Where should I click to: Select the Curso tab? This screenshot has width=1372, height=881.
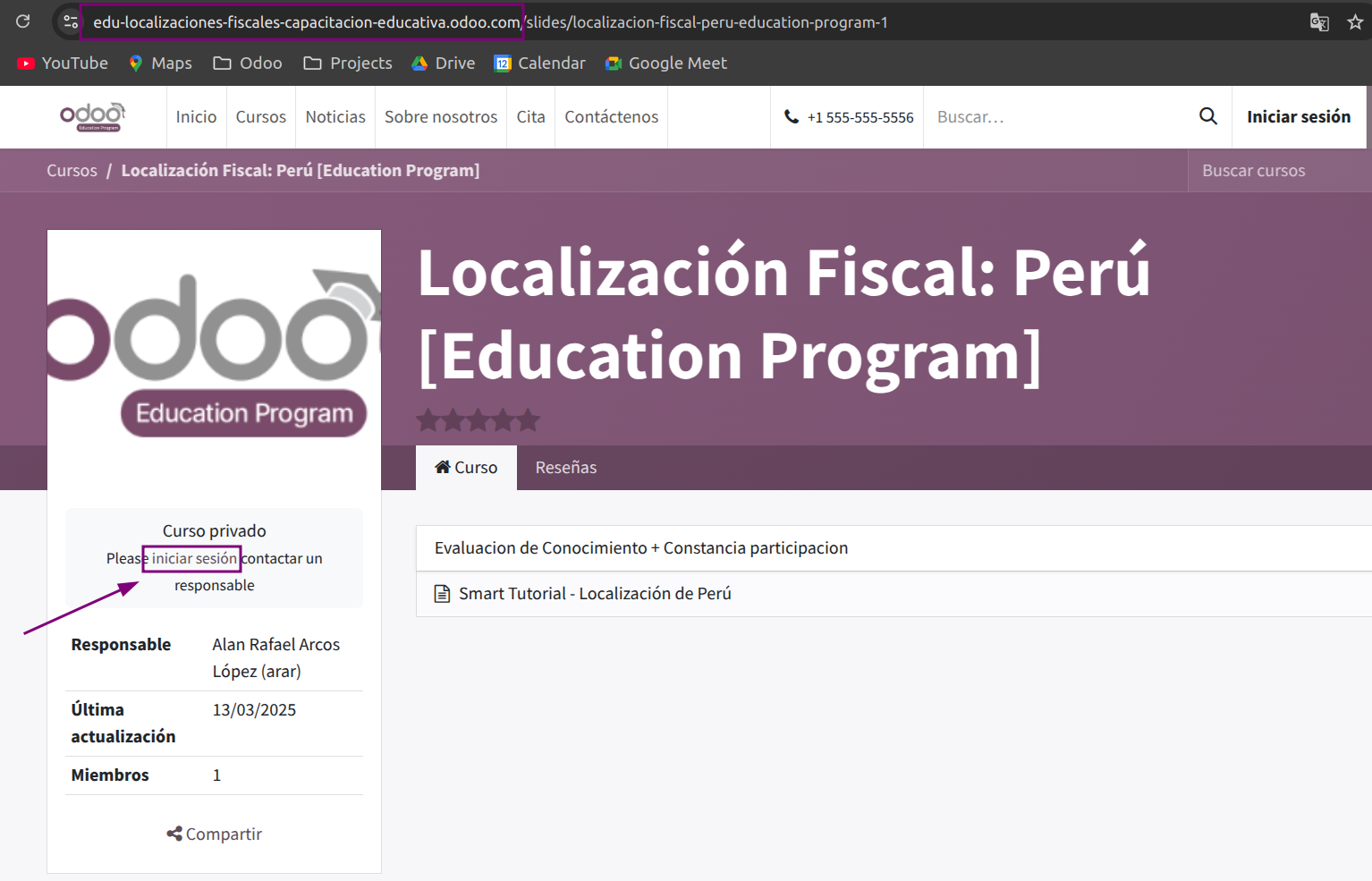click(x=466, y=468)
